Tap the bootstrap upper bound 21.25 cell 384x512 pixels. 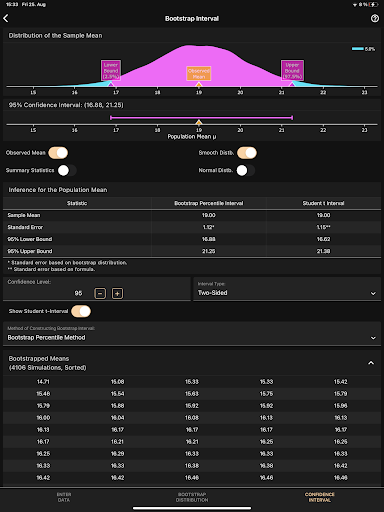tap(209, 251)
